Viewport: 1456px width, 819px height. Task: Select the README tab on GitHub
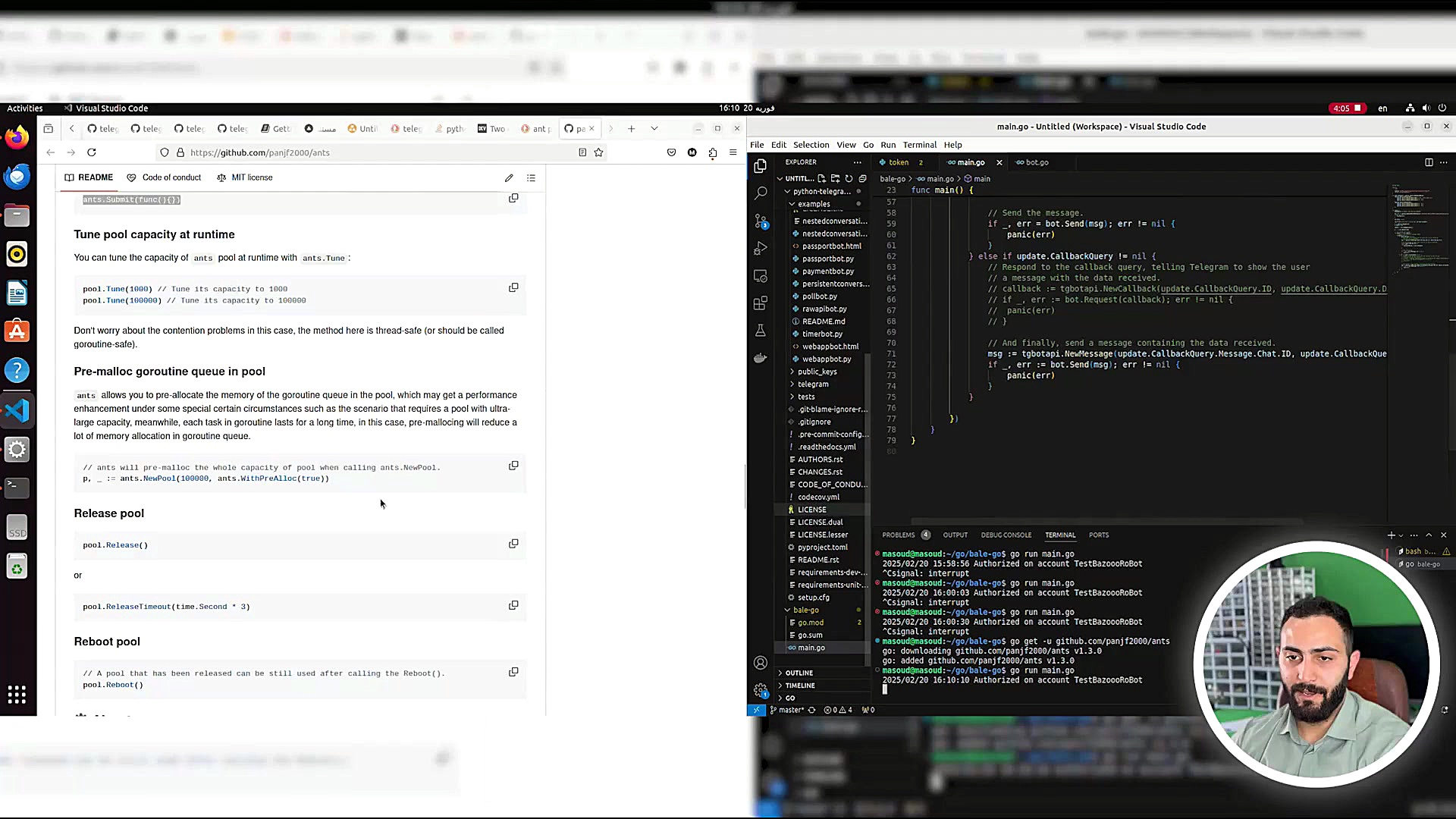click(x=89, y=177)
